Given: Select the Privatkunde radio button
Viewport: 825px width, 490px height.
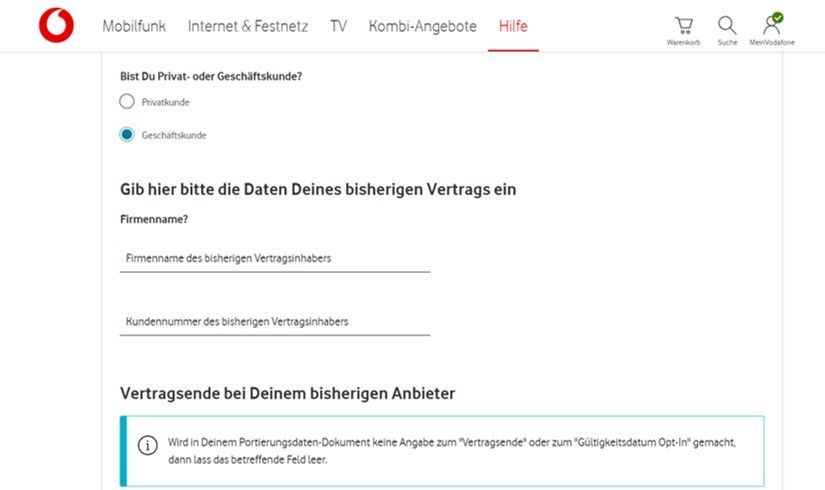Looking at the screenshot, I should coord(127,101).
